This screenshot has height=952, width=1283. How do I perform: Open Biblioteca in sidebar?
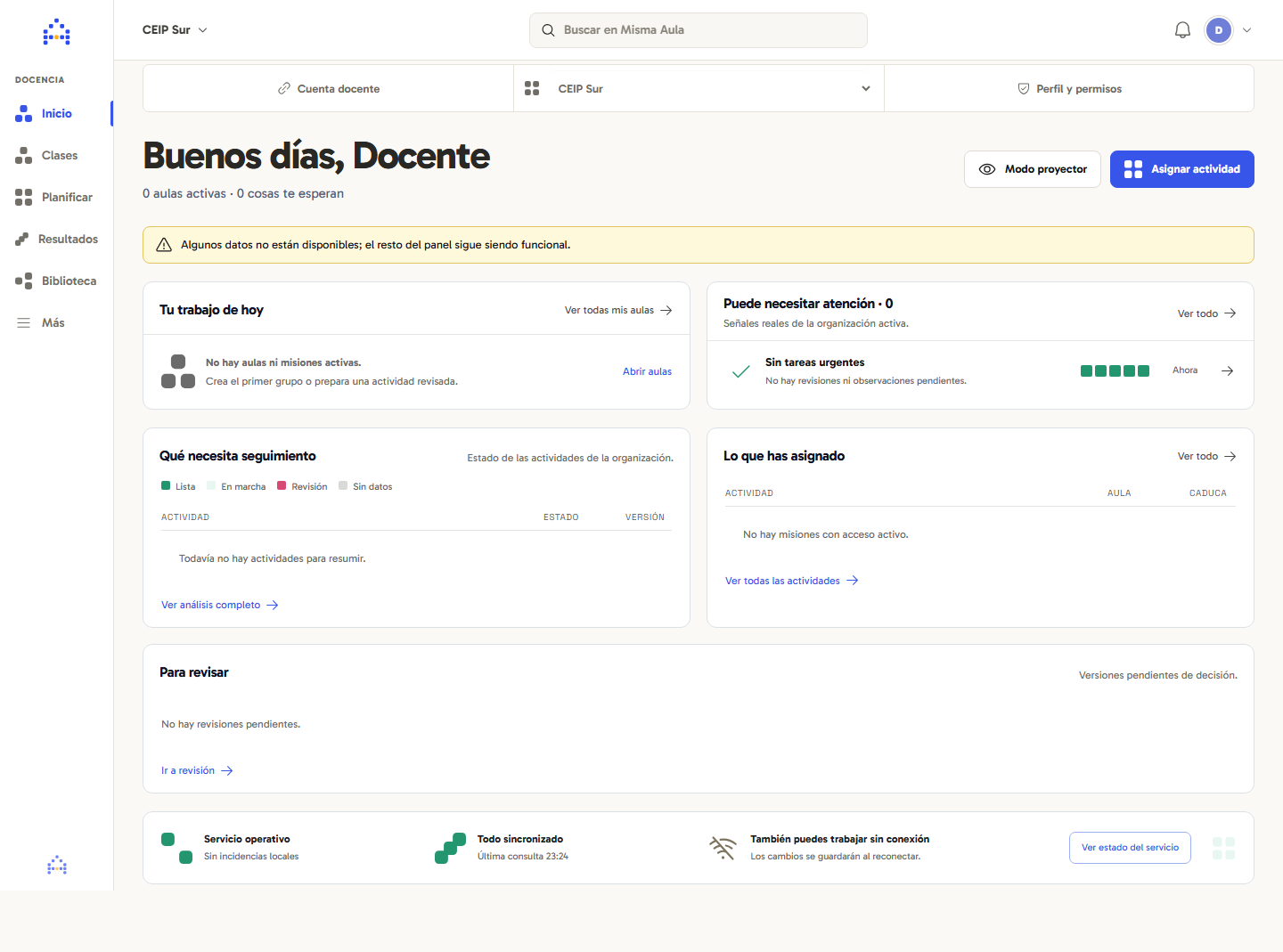click(56, 281)
